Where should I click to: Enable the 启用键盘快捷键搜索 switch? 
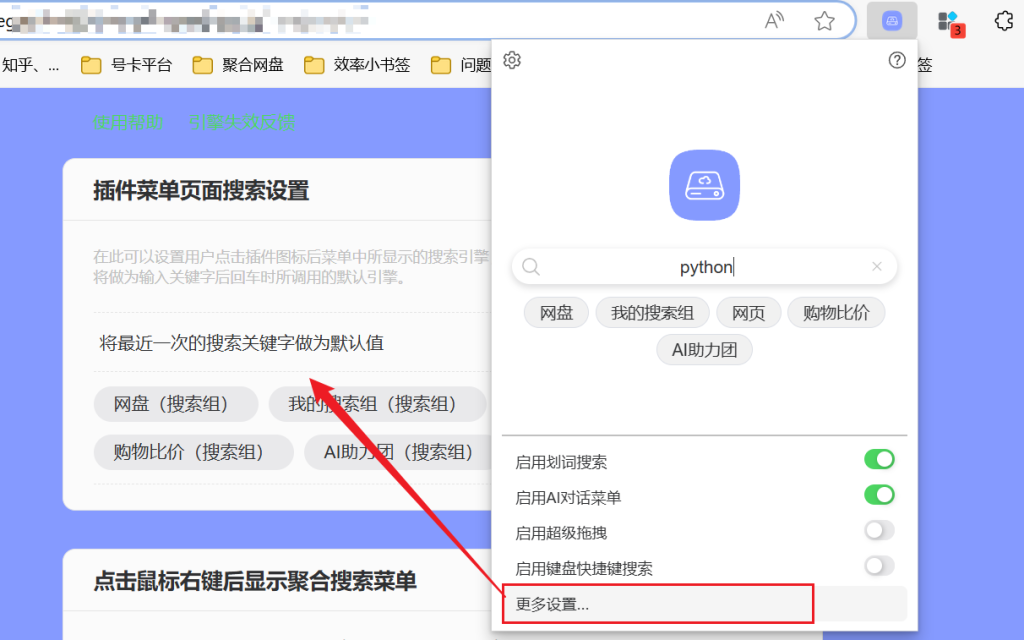click(879, 565)
